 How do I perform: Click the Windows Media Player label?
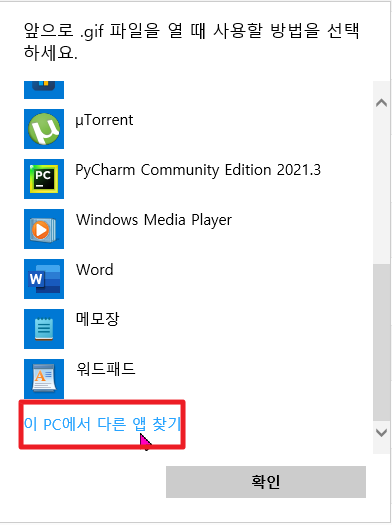tap(154, 220)
